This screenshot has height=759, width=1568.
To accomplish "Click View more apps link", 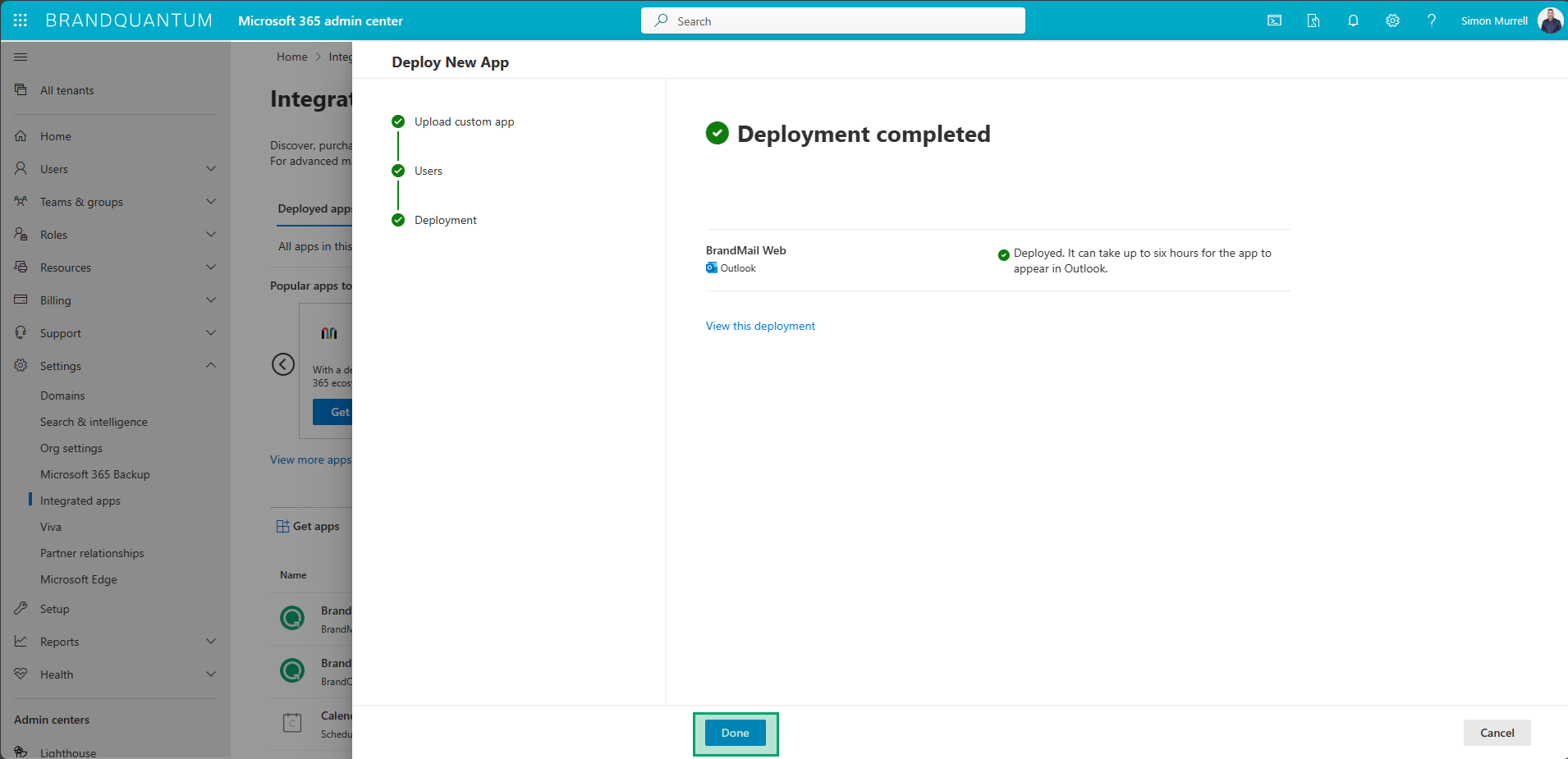I will (x=311, y=460).
